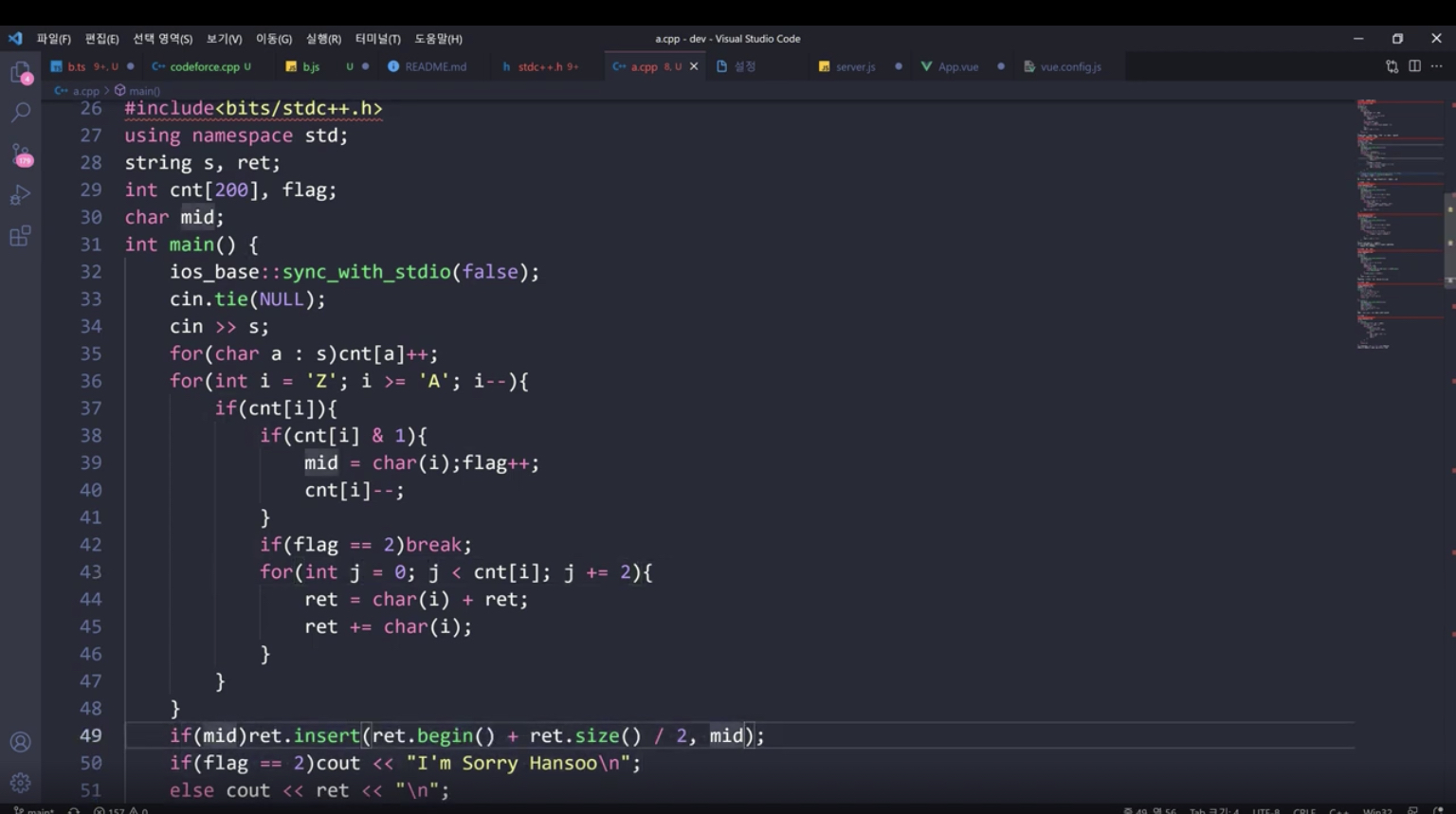Viewport: 1456px width, 814px height.
Task: Click the unsaved dot on the b.ts tab
Action: (130, 66)
